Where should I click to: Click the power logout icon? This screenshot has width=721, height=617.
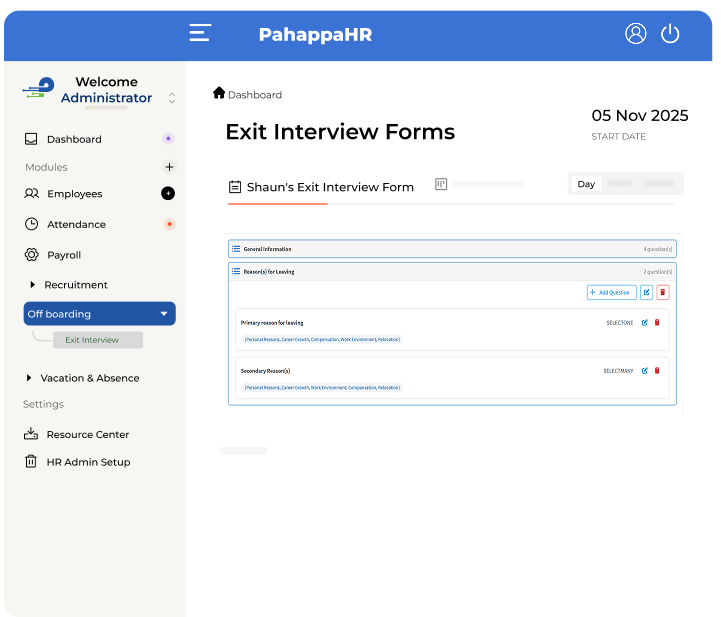[670, 33]
